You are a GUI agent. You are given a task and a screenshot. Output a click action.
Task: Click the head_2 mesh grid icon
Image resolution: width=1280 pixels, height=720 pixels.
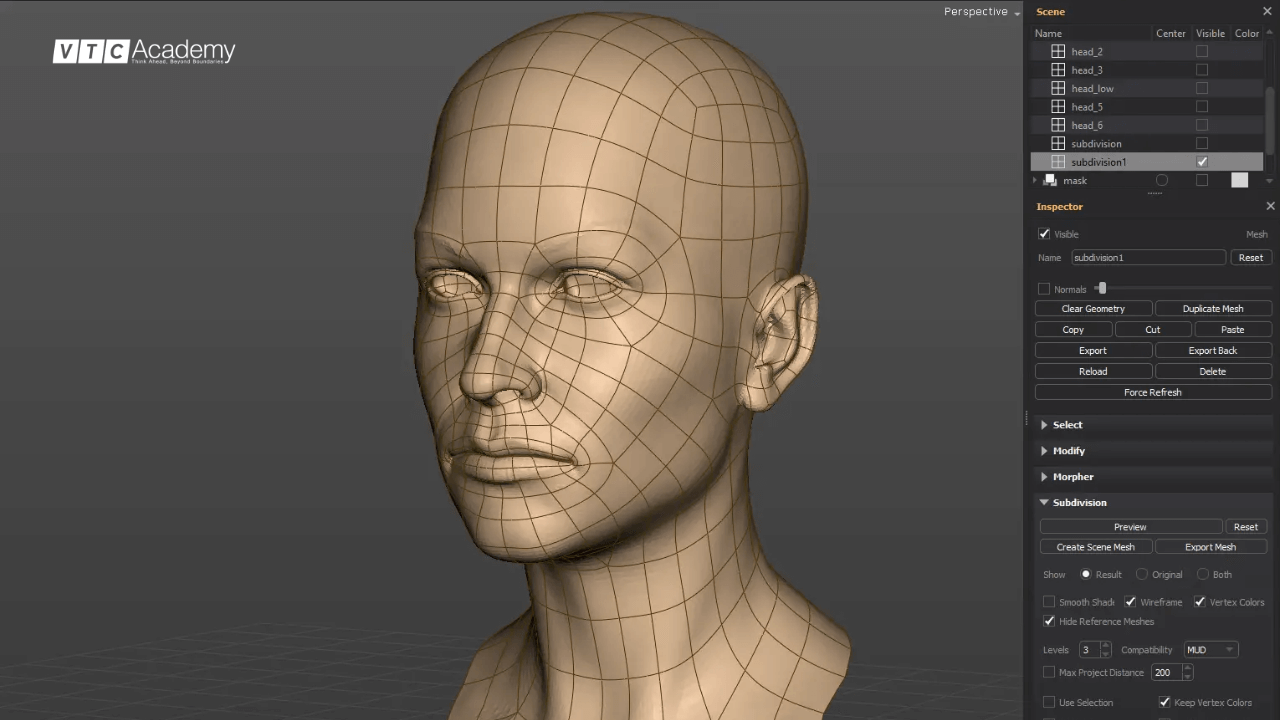pyautogui.click(x=1058, y=51)
